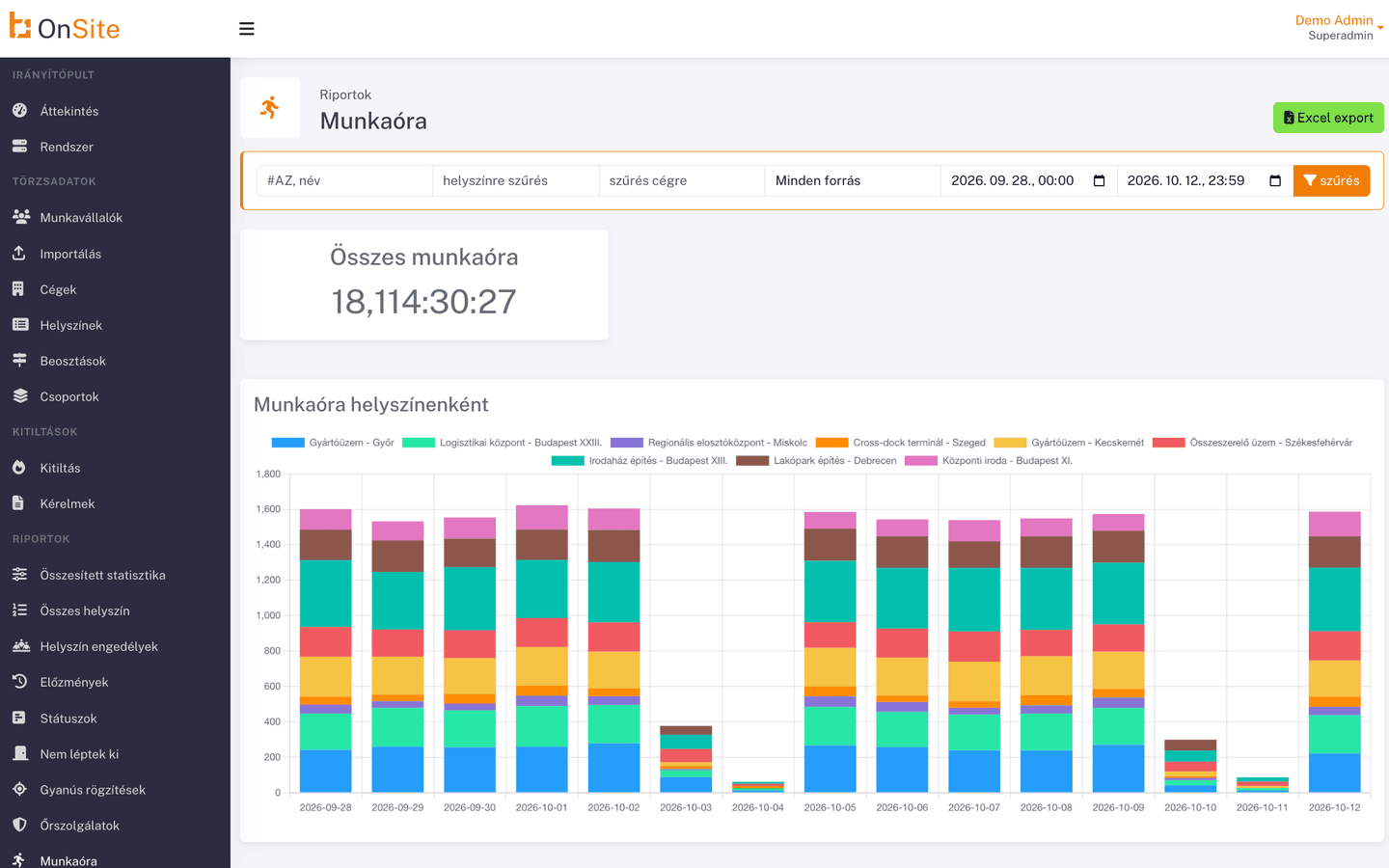This screenshot has width=1389, height=868.
Task: Click the orange szűrés filter button
Action: [1331, 180]
